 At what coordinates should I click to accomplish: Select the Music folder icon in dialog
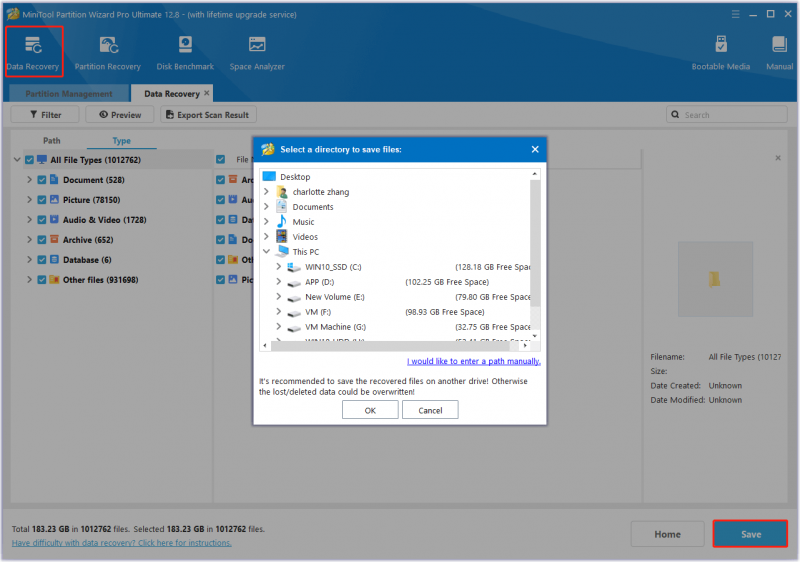[x=282, y=222]
